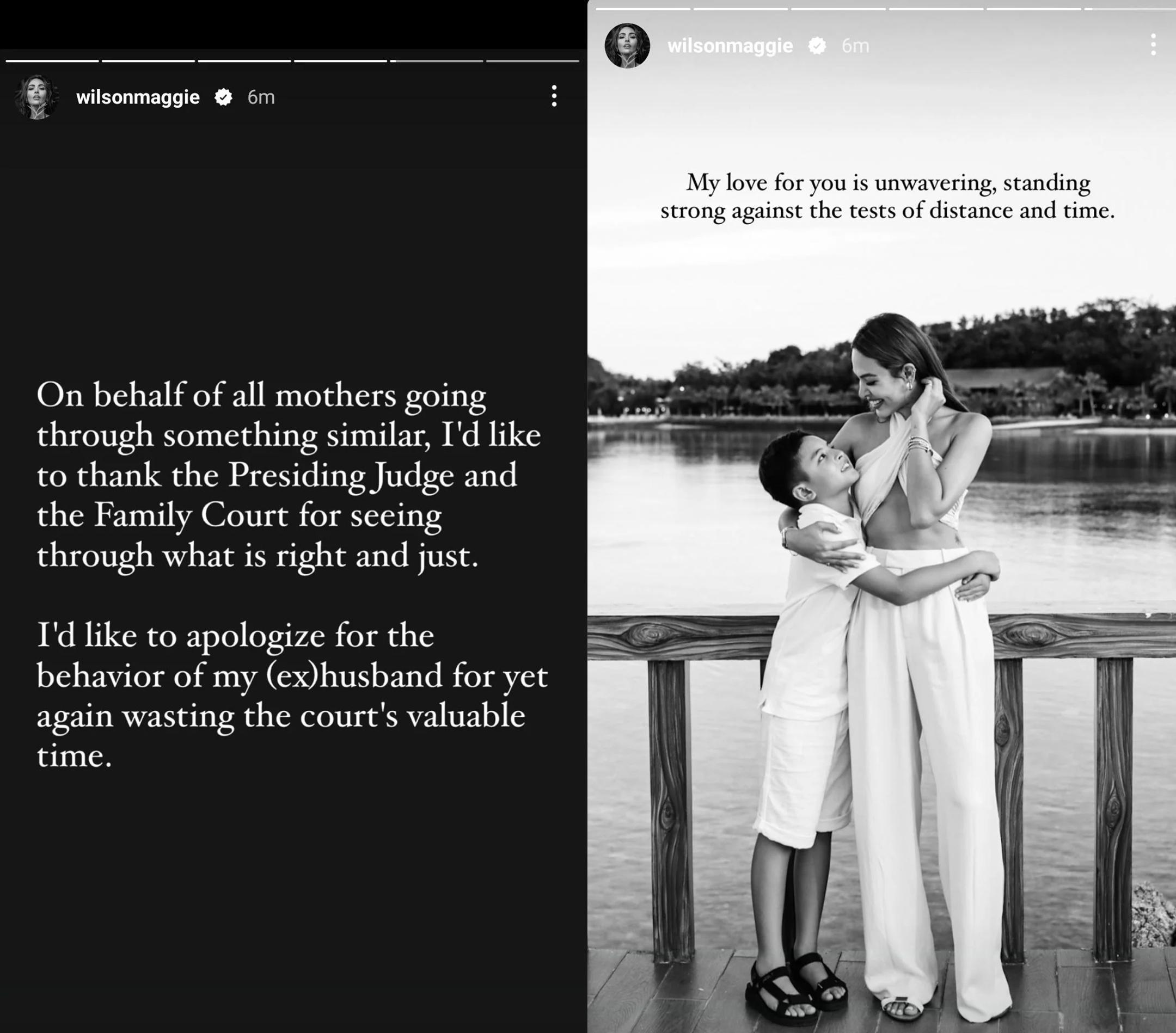Open the left story's three-dot options menu
This screenshot has width=1176, height=1033.
[554, 96]
